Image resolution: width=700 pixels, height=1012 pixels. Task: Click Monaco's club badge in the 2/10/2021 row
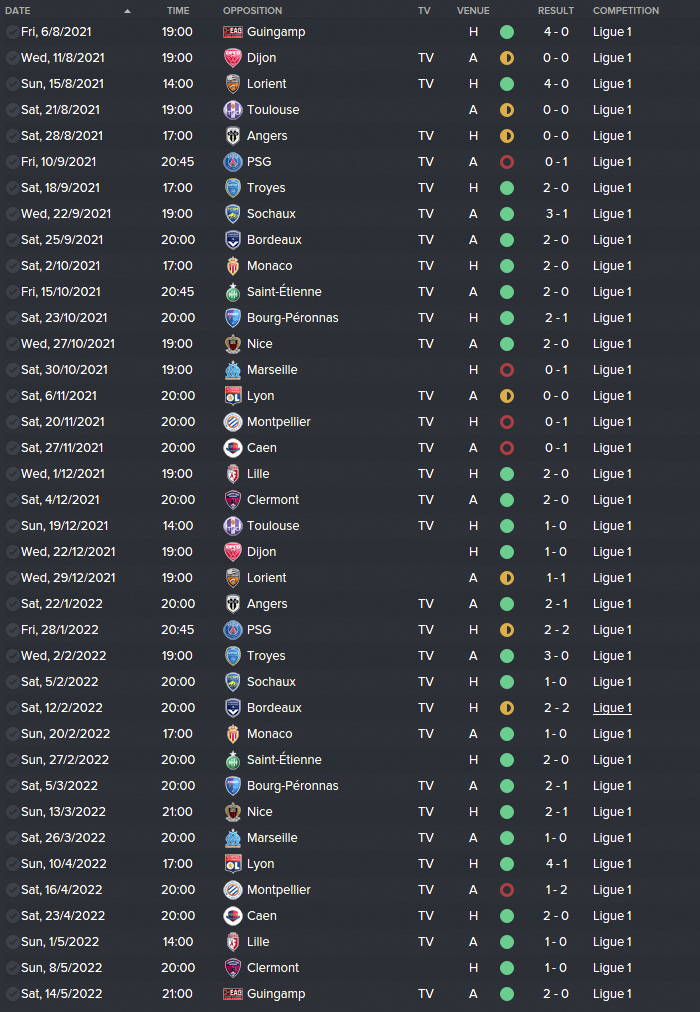coord(232,266)
